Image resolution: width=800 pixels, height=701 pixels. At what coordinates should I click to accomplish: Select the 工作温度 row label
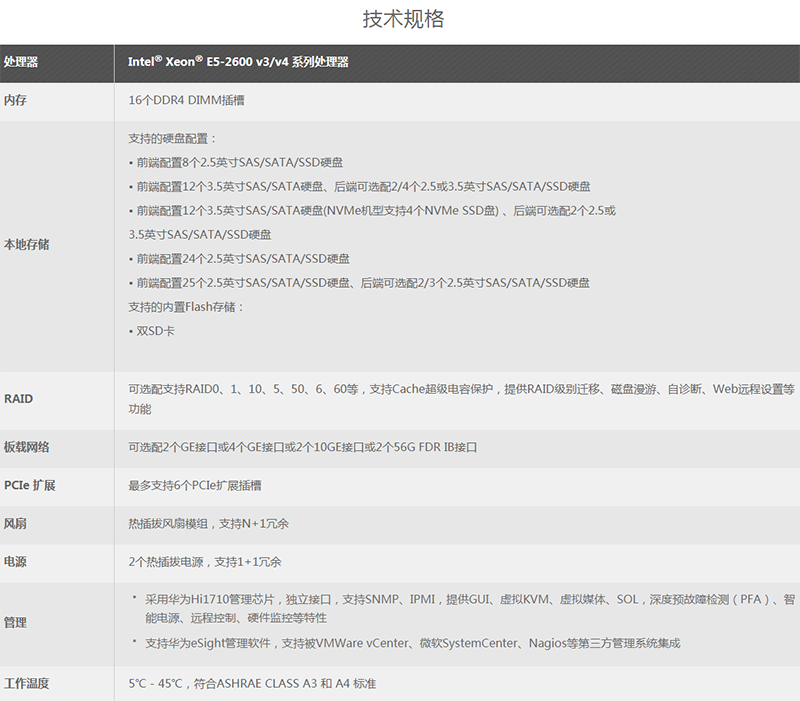tap(27, 684)
